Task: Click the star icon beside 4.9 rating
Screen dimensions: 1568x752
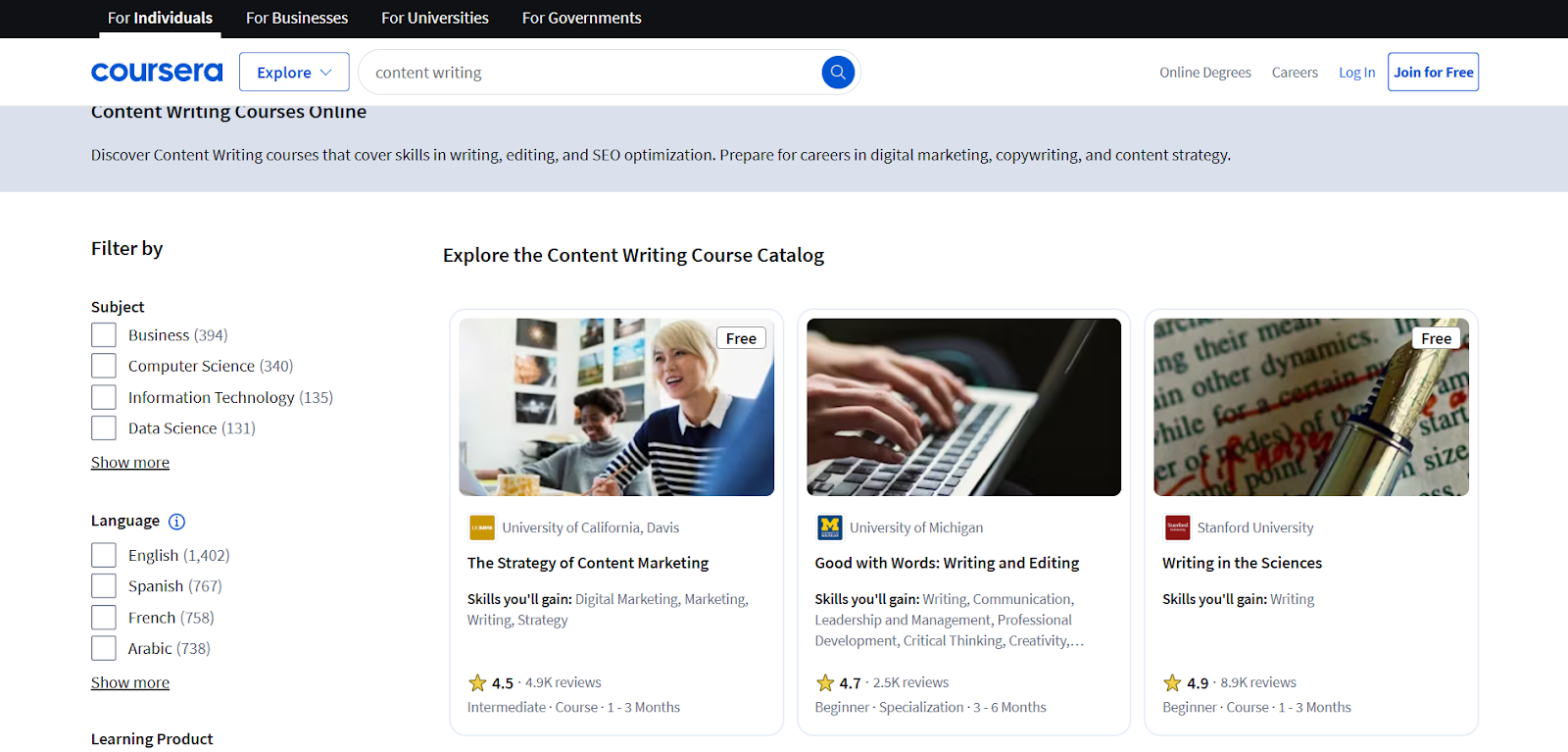Action: pos(1172,682)
